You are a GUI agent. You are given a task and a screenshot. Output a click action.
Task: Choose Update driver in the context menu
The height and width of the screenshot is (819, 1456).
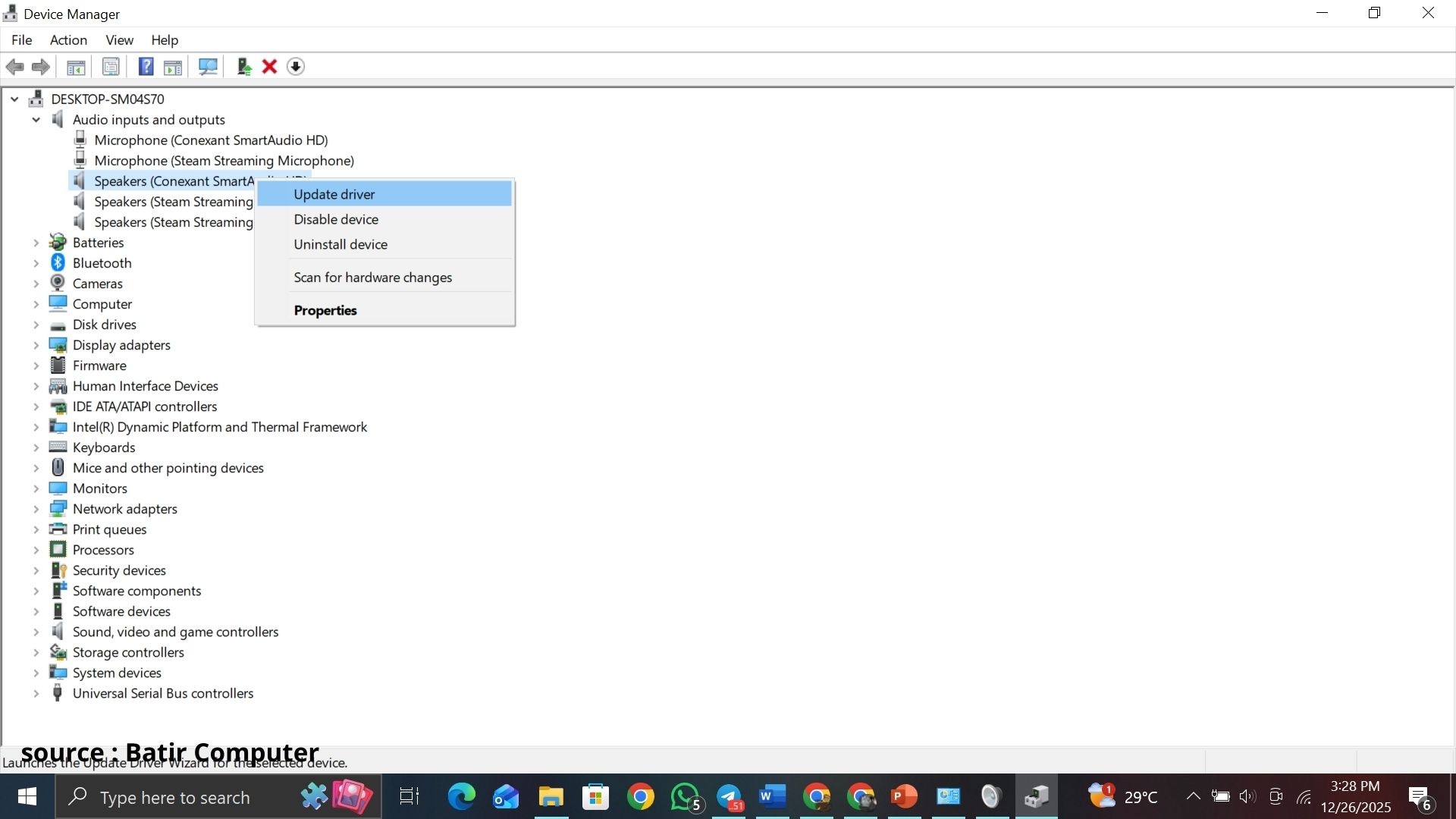tap(384, 194)
